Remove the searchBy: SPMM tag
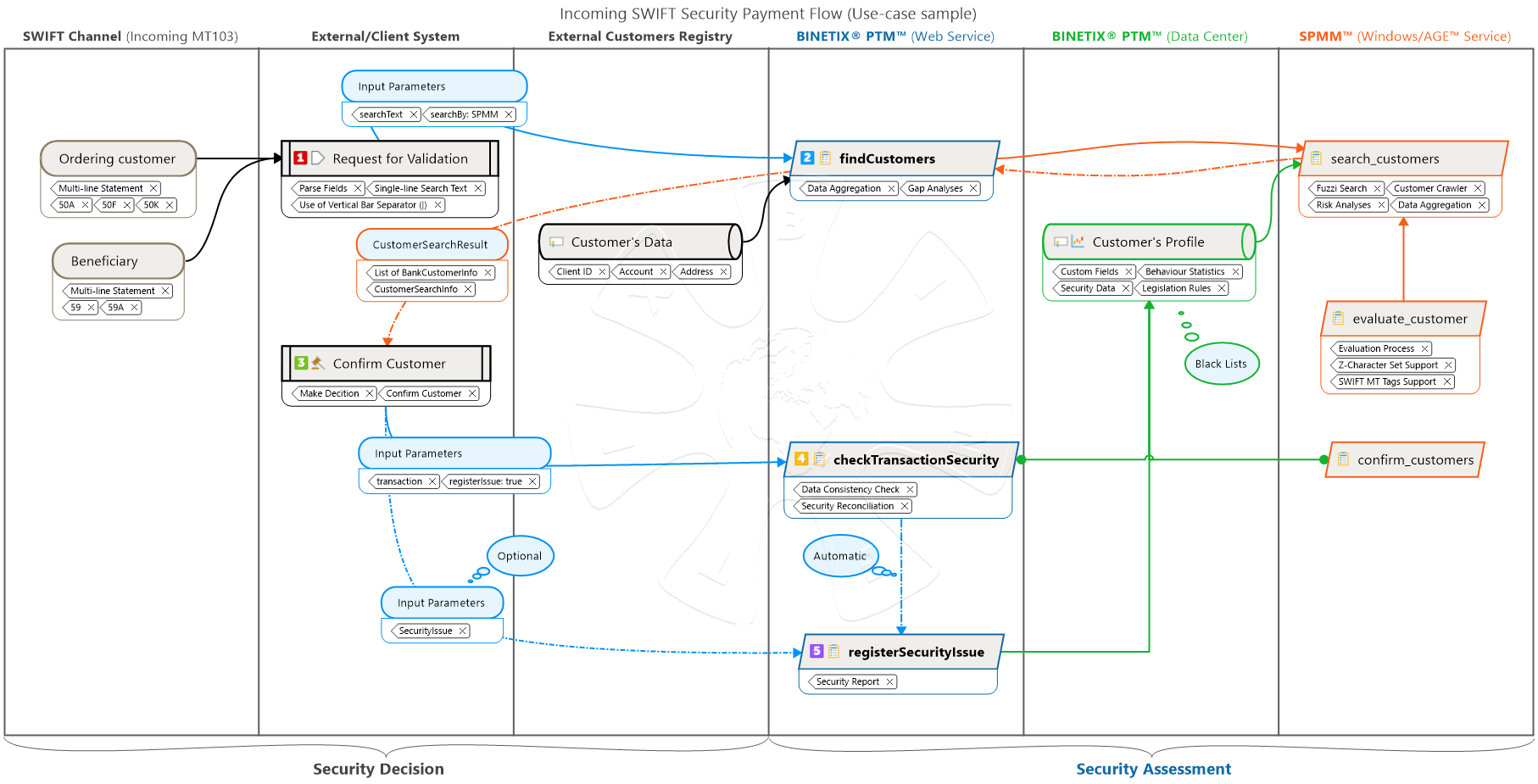Image resolution: width=1538 pixels, height=784 pixels. 509,114
